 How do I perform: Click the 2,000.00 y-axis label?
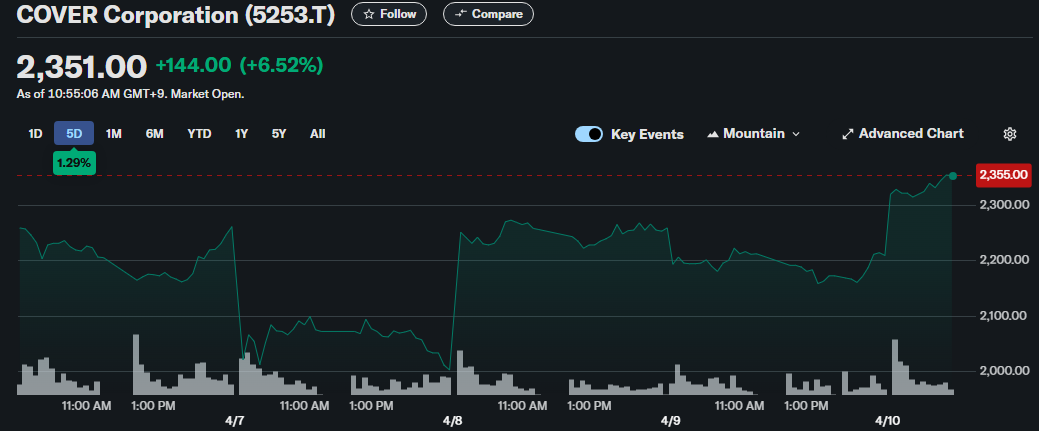pos(1003,371)
